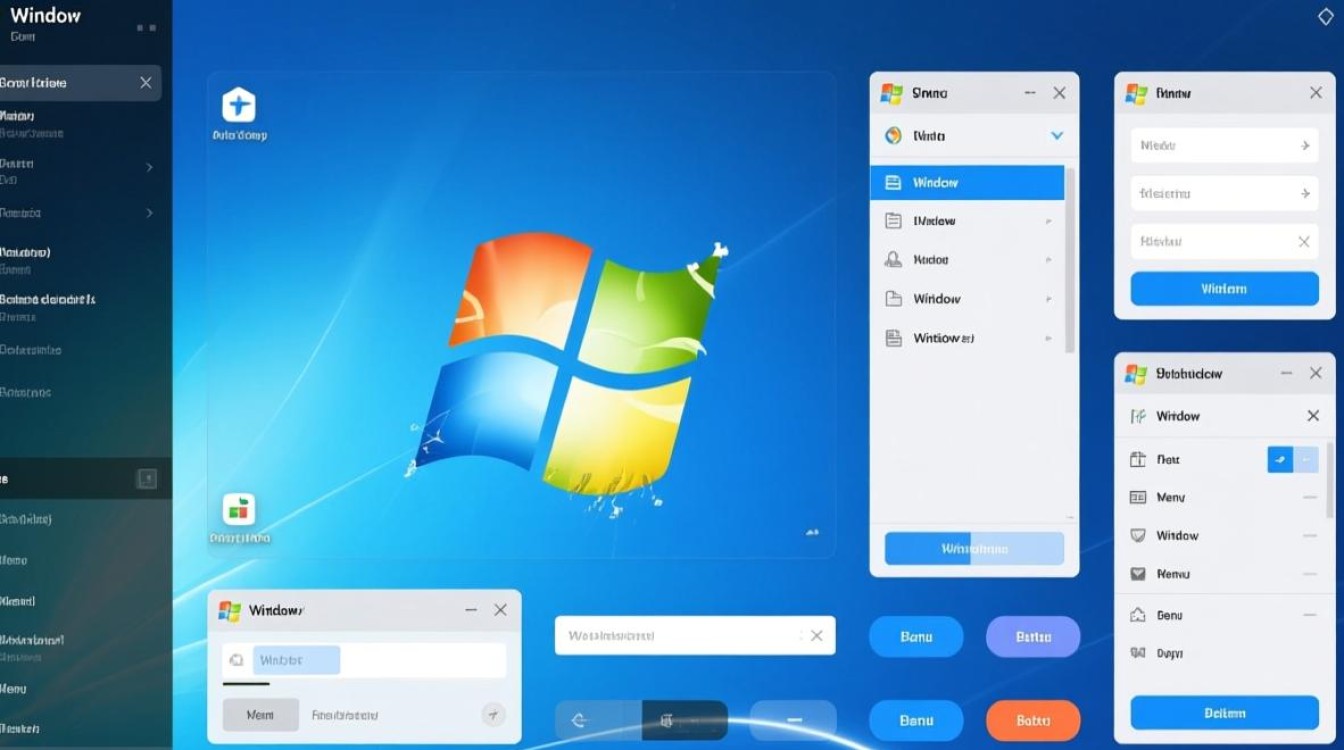
Task: Click the orange pill button
Action: [x=1033, y=720]
